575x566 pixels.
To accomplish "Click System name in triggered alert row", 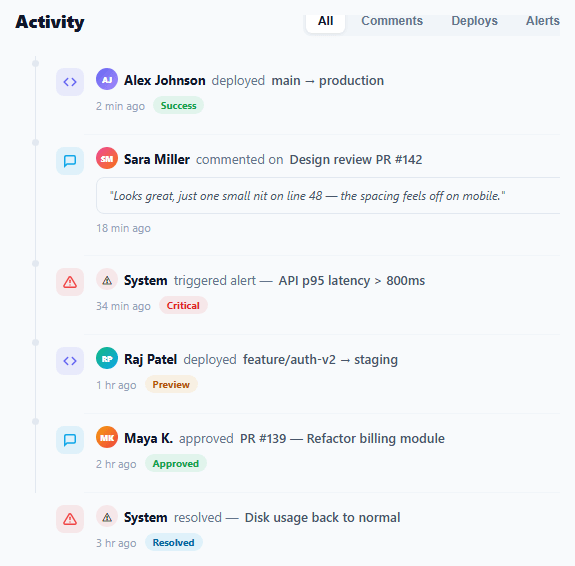I will [146, 281].
